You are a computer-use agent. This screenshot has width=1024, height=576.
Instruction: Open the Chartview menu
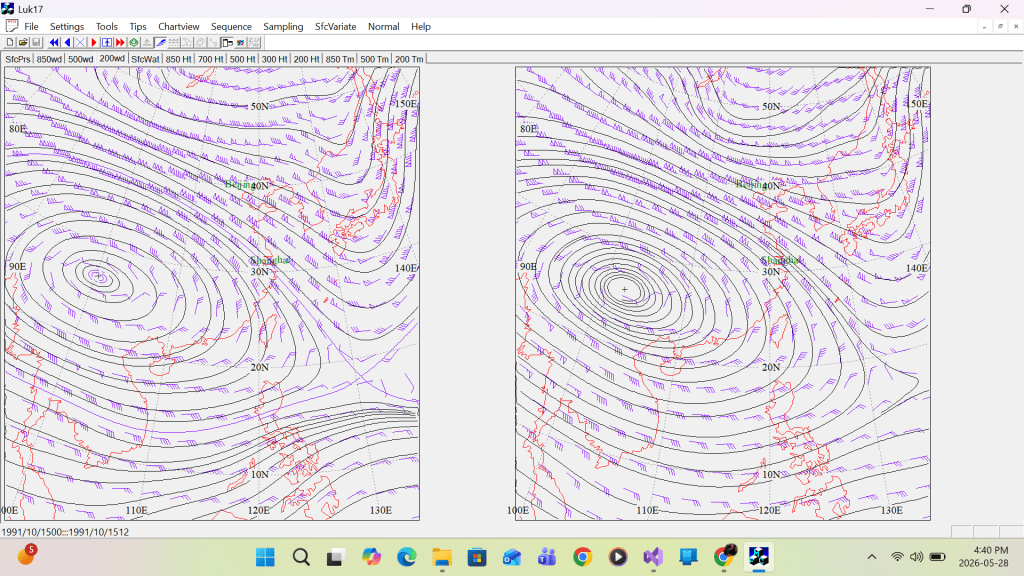click(178, 27)
